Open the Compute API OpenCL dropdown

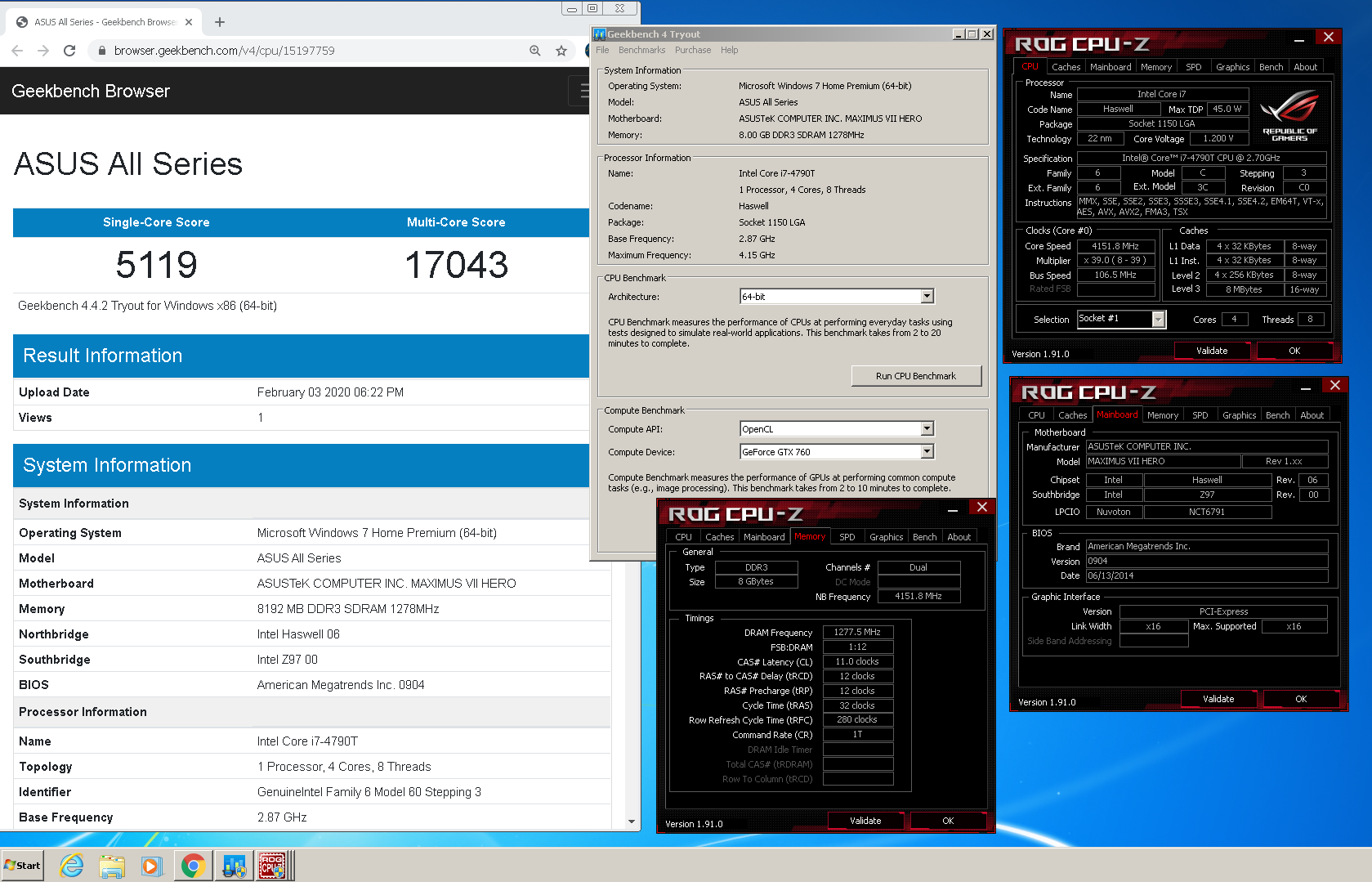[927, 429]
